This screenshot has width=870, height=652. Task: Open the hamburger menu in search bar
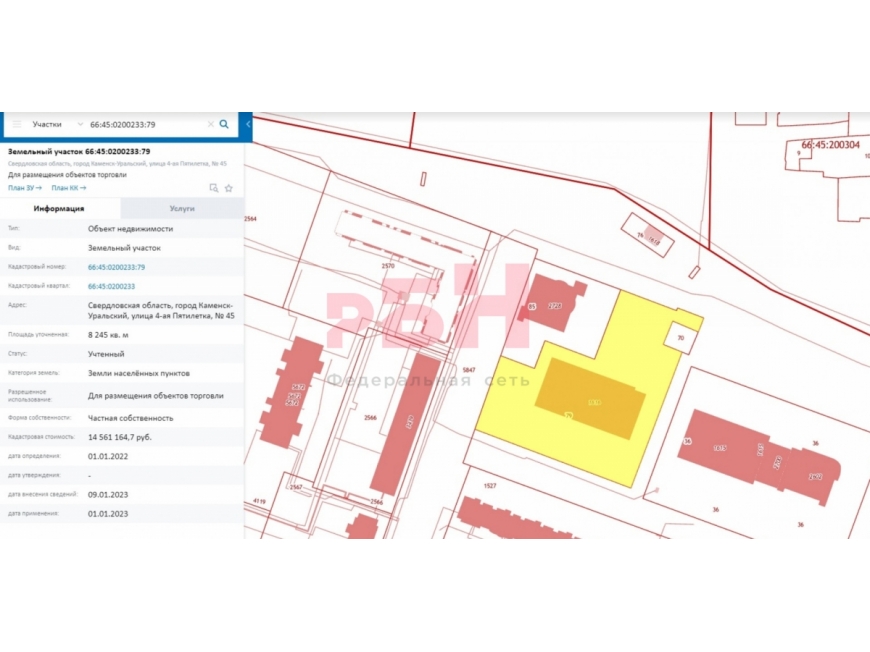point(17,124)
